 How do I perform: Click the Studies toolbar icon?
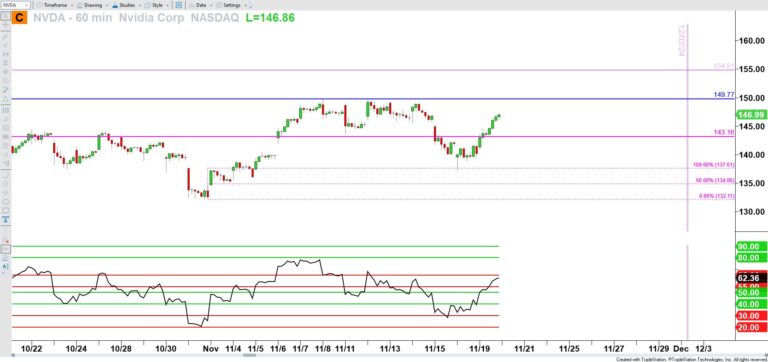pyautogui.click(x=115, y=5)
